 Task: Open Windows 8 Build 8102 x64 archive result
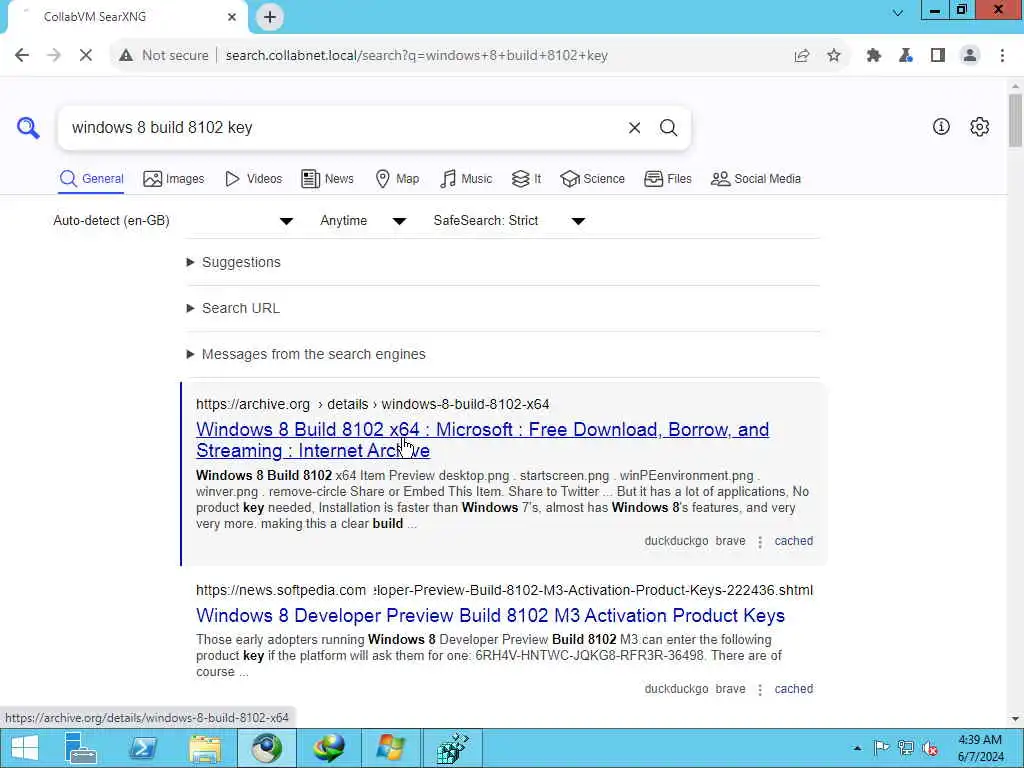[483, 440]
